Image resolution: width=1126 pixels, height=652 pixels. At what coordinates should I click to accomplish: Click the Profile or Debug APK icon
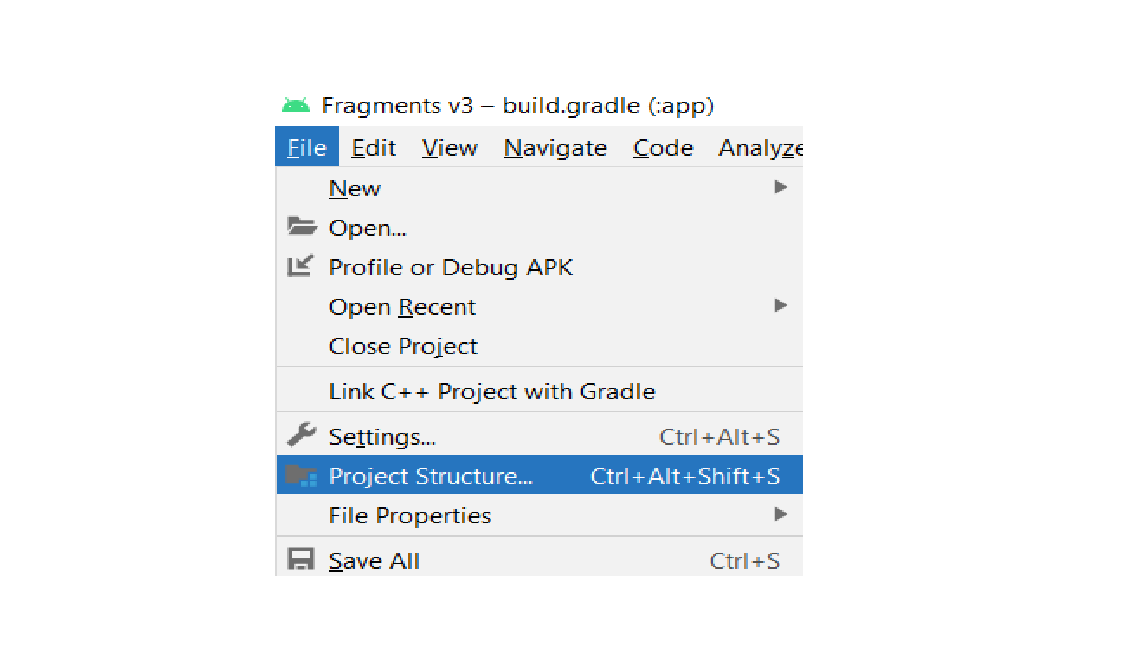point(301,266)
